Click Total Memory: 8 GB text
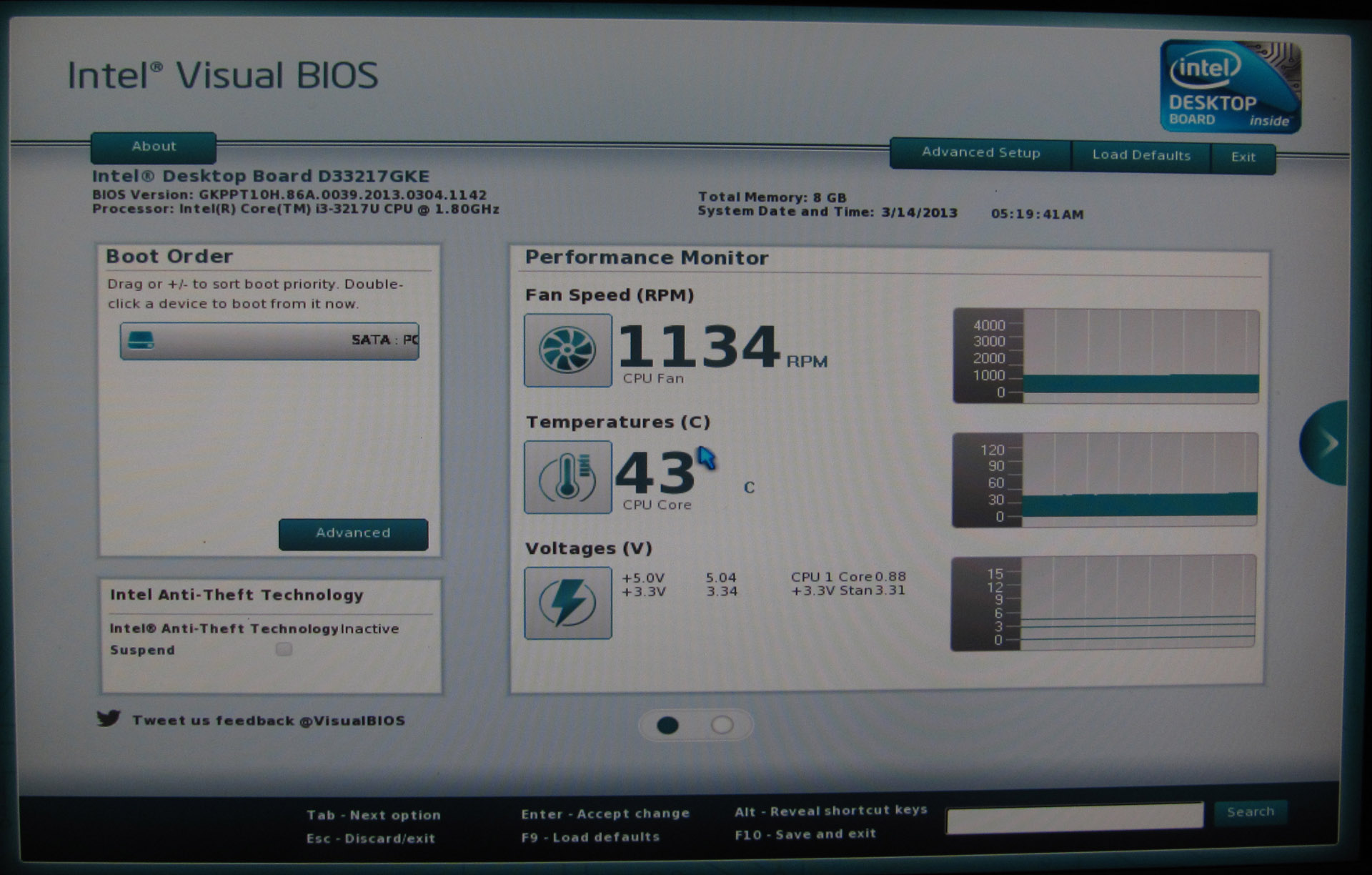Screen dimensions: 1372x875 click(772, 197)
